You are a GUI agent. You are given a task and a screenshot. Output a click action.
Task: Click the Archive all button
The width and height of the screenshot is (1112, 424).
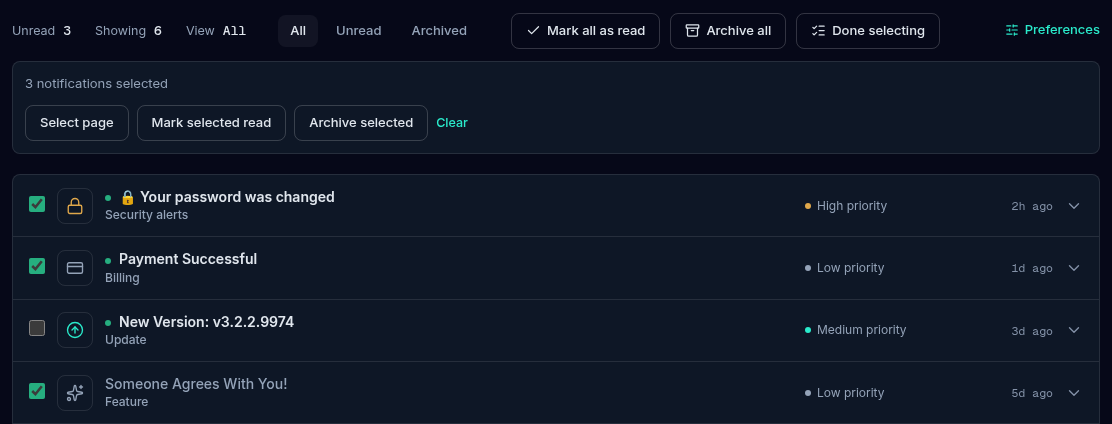click(x=728, y=31)
